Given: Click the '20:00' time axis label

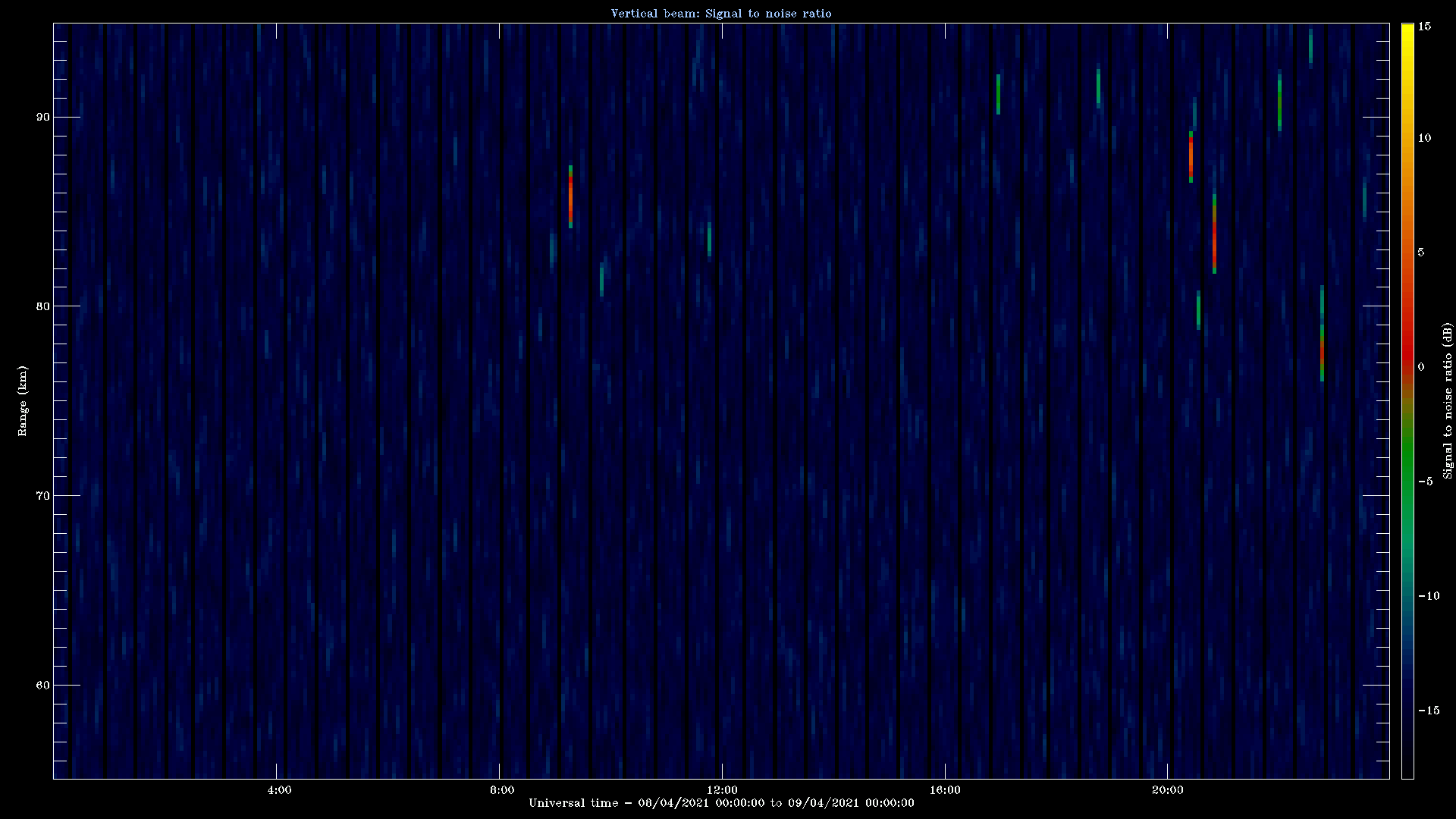Looking at the screenshot, I should pyautogui.click(x=1167, y=790).
